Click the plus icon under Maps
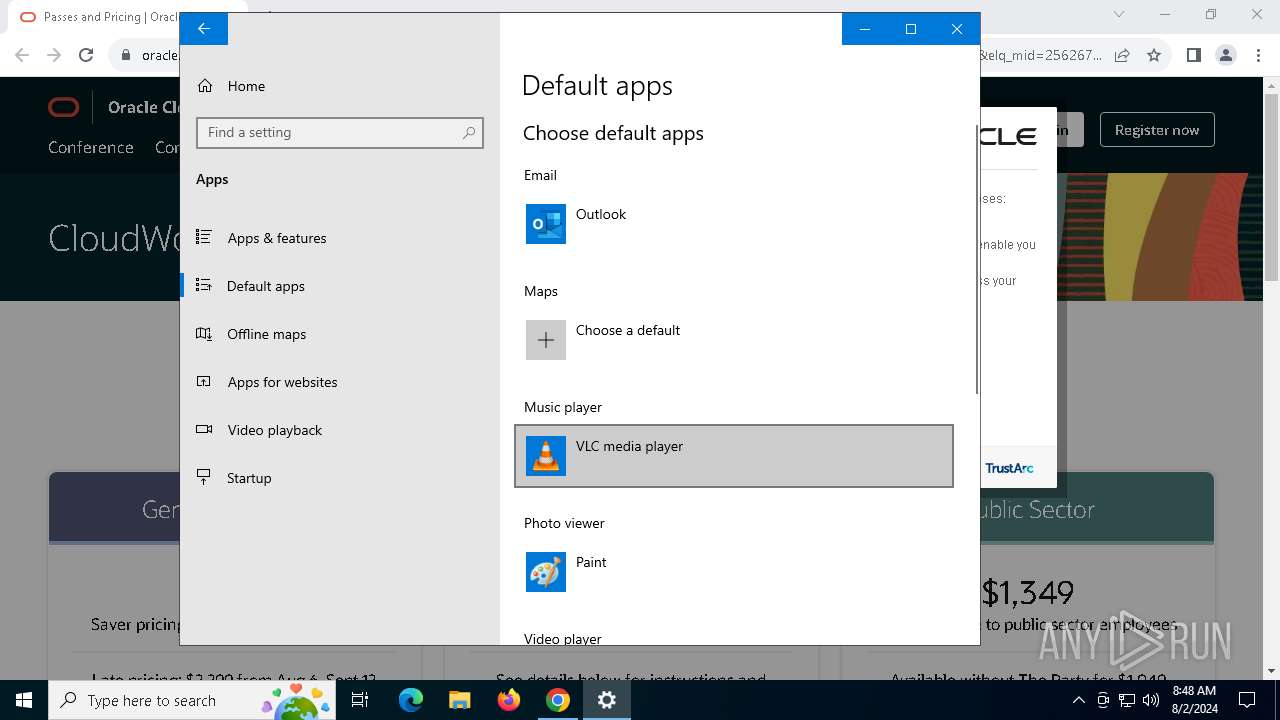 pos(546,340)
